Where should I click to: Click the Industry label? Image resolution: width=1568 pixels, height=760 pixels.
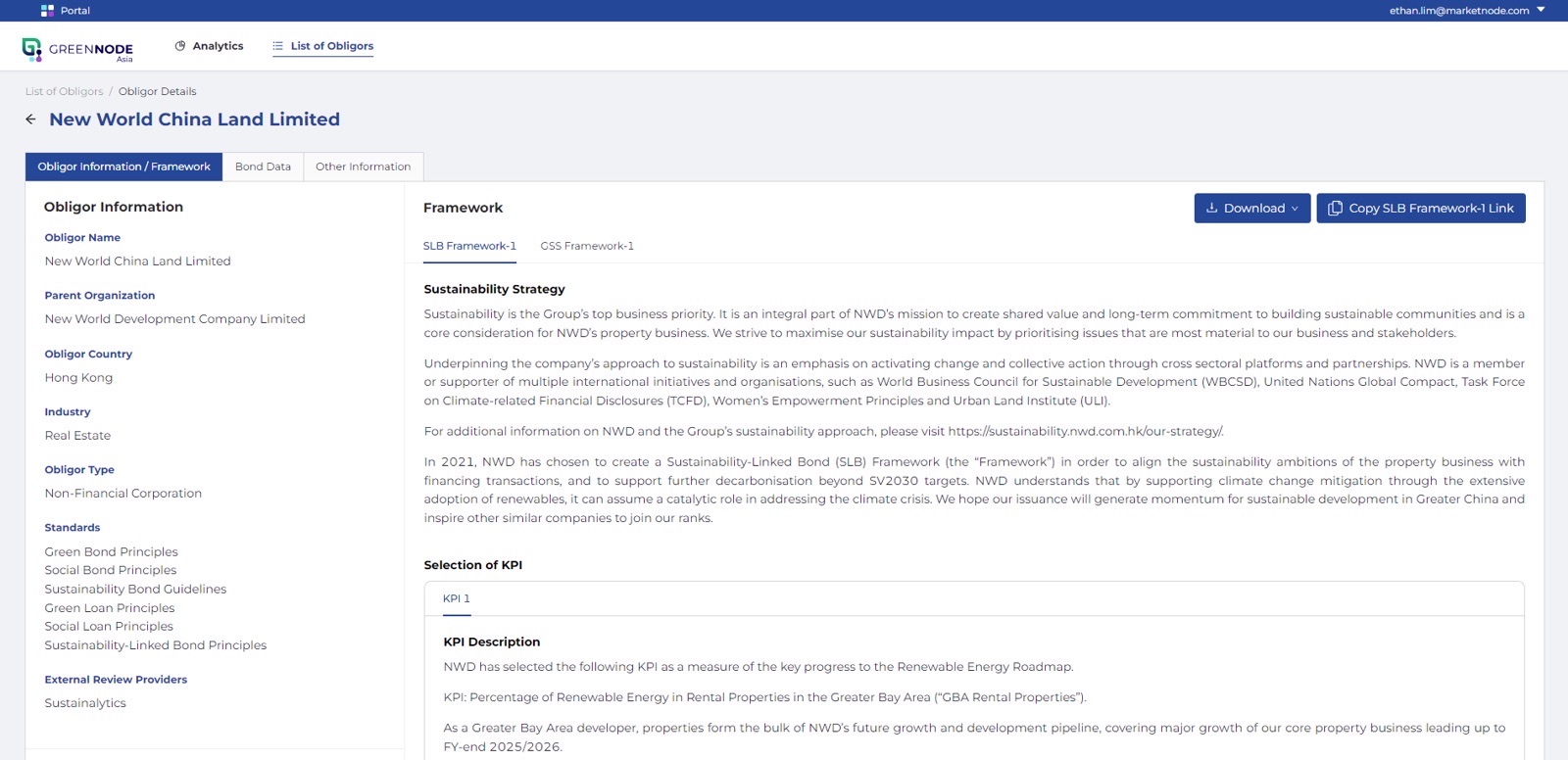tap(68, 412)
